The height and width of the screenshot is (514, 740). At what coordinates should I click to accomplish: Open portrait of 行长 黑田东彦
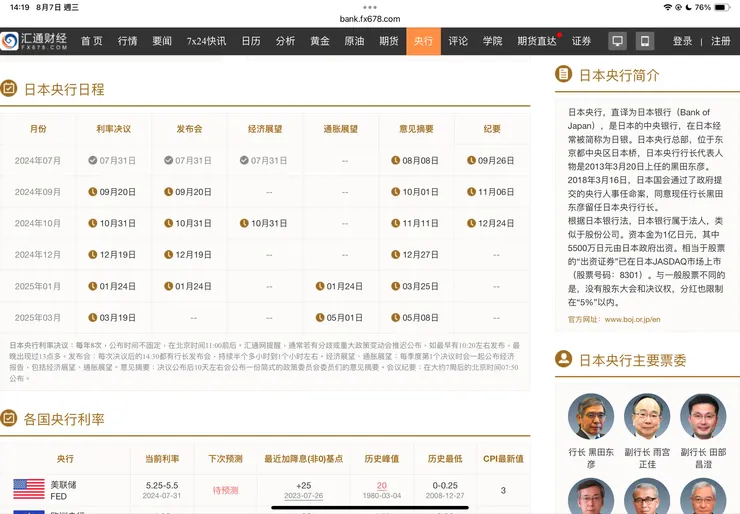coord(591,416)
